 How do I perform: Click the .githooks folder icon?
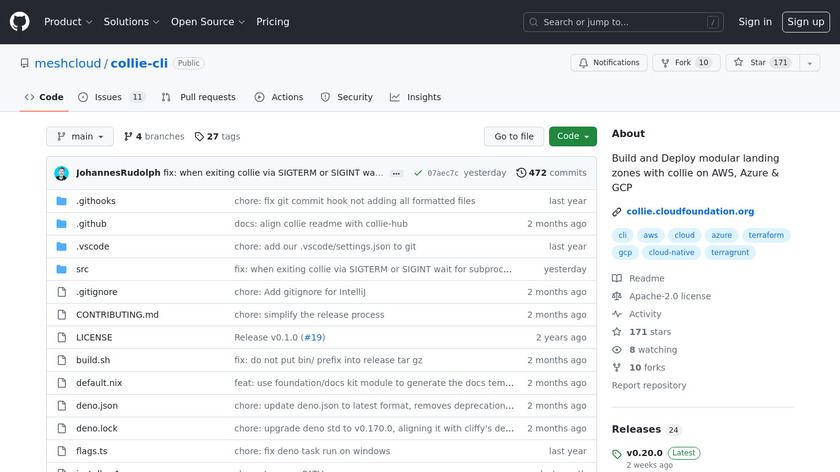[x=62, y=201]
